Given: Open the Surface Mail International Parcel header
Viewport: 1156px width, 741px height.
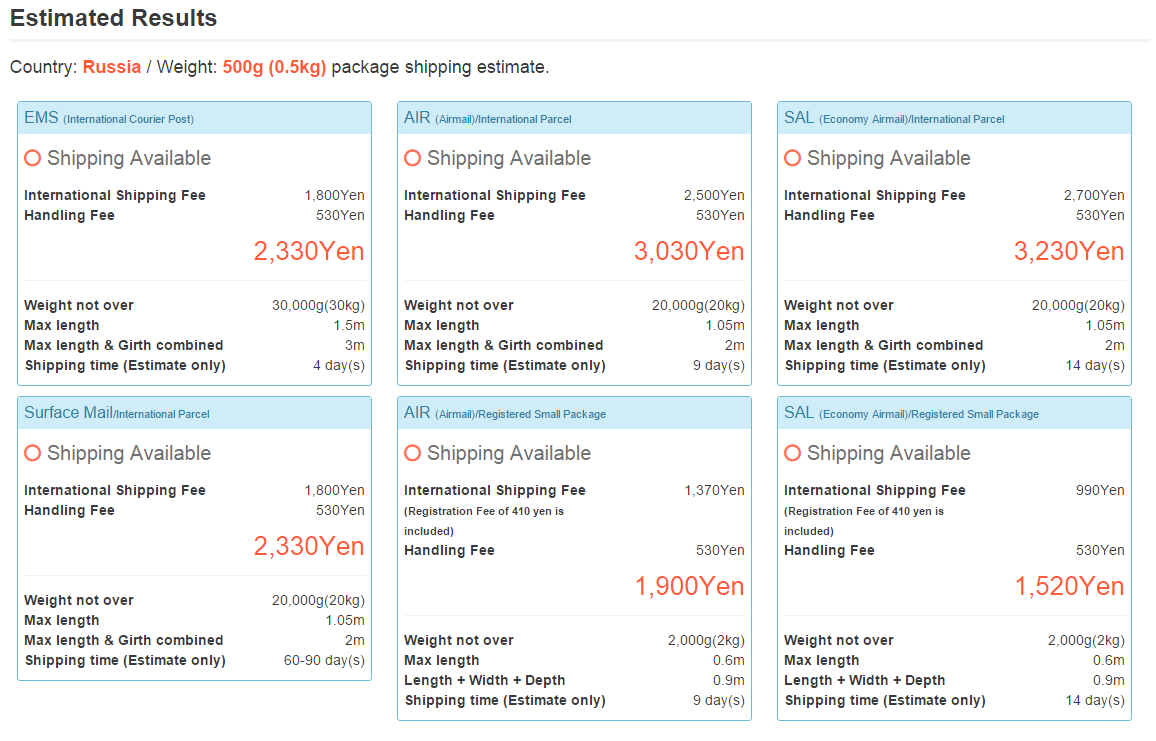Looking at the screenshot, I should [x=117, y=413].
